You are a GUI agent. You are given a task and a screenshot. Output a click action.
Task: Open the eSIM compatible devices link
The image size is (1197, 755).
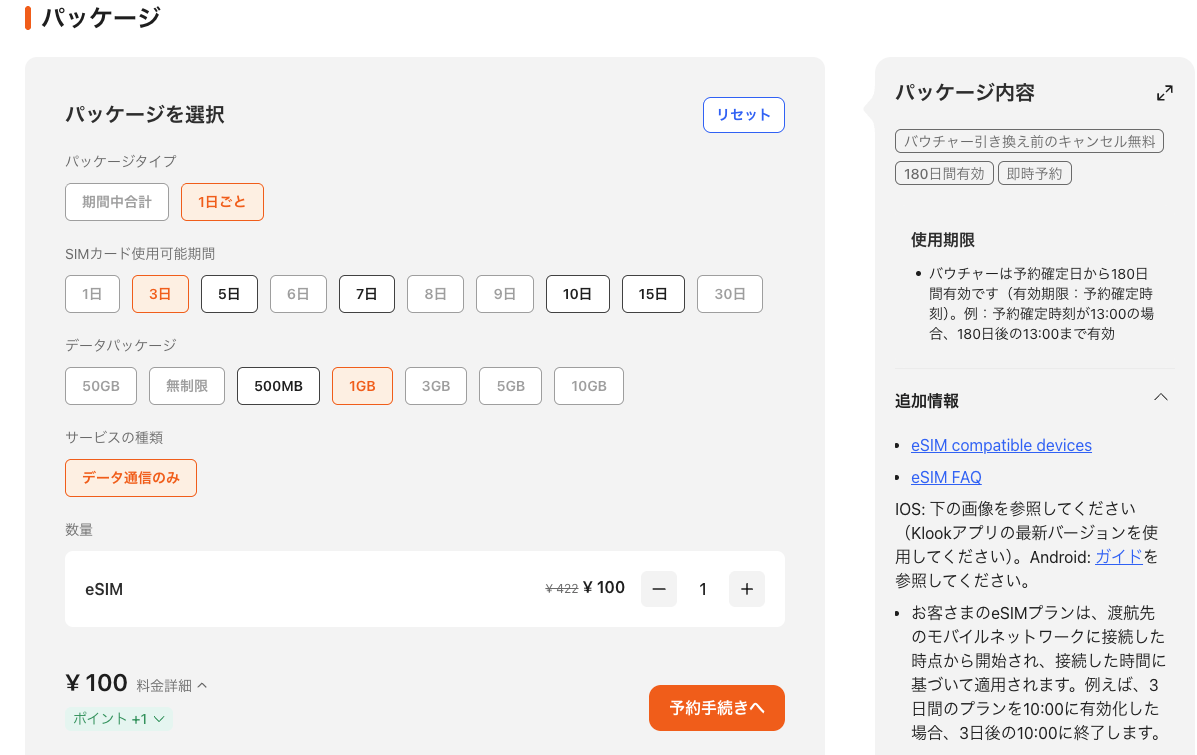[x=1001, y=445]
